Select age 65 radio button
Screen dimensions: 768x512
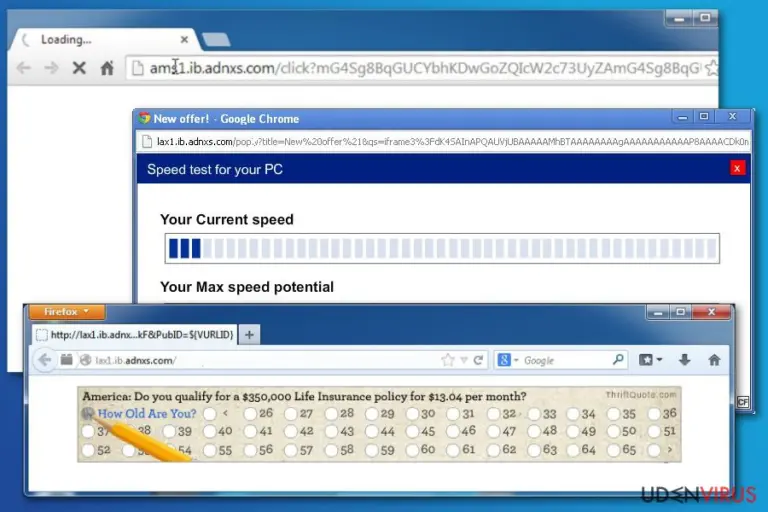613,451
